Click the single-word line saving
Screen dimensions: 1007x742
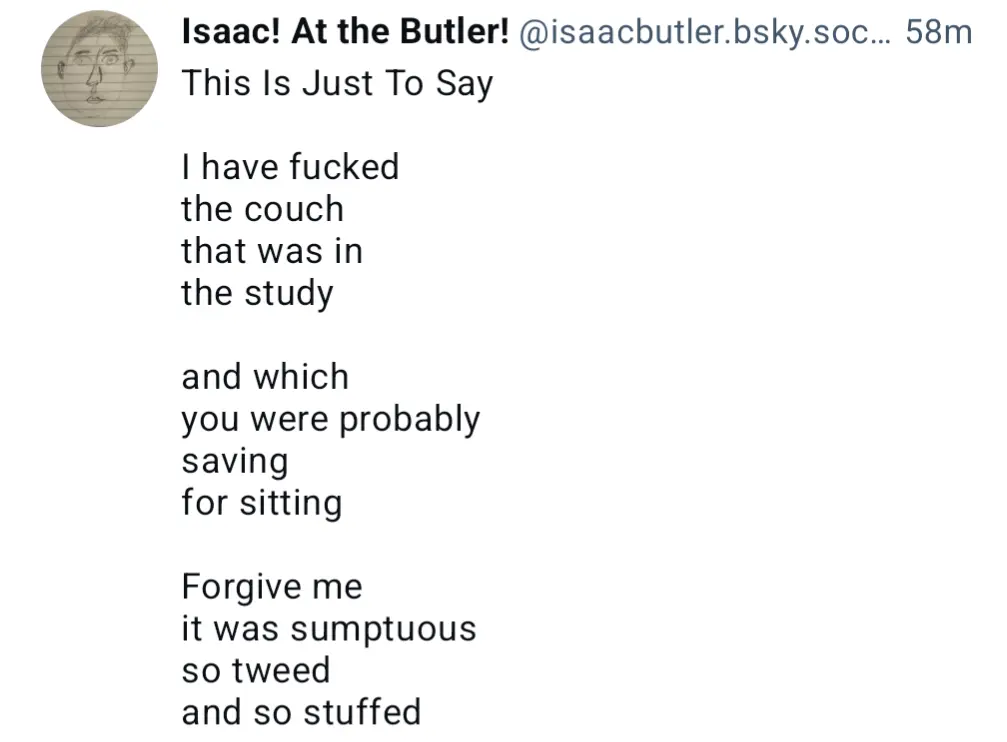(235, 462)
